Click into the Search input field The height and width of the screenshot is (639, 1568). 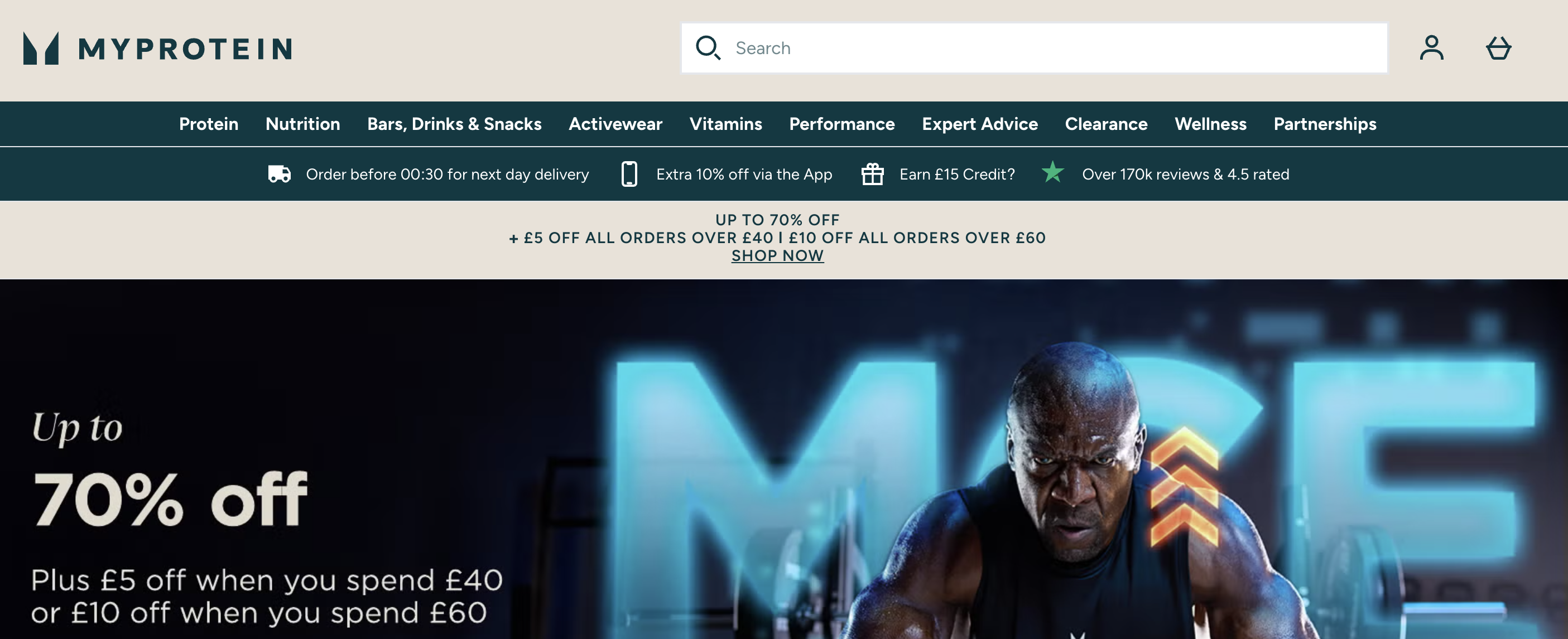point(1035,48)
